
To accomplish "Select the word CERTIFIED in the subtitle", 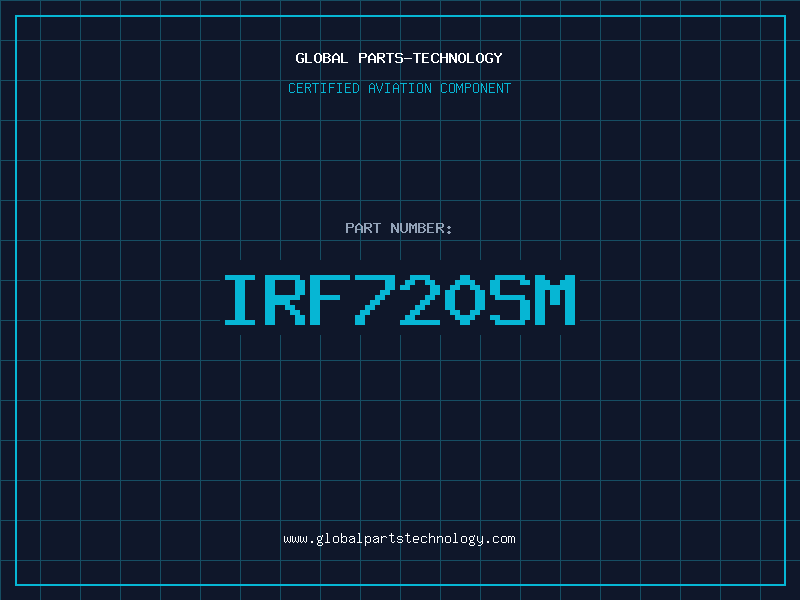I will 324,89.
